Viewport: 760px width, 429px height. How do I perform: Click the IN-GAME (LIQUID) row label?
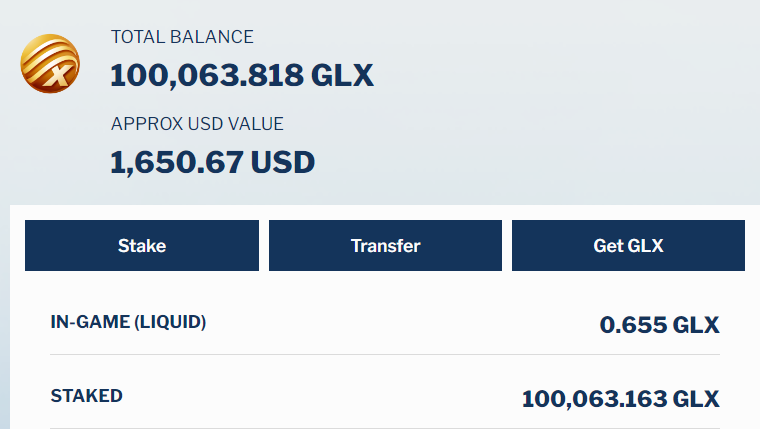click(x=128, y=322)
